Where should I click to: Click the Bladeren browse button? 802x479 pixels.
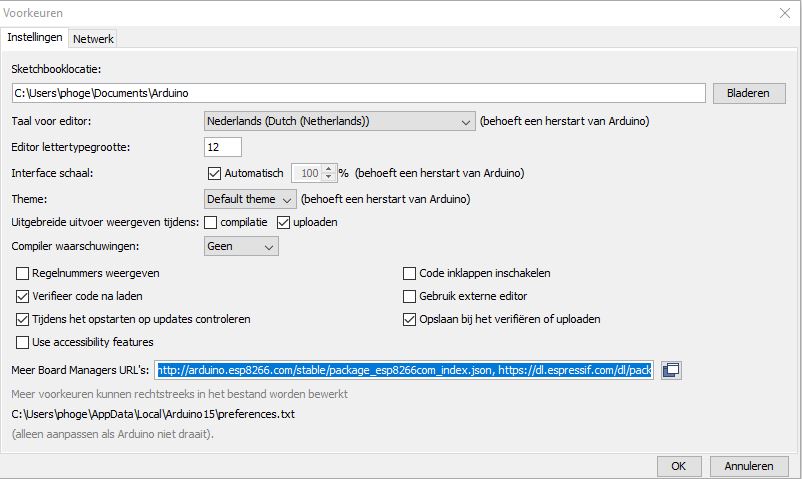(749, 93)
